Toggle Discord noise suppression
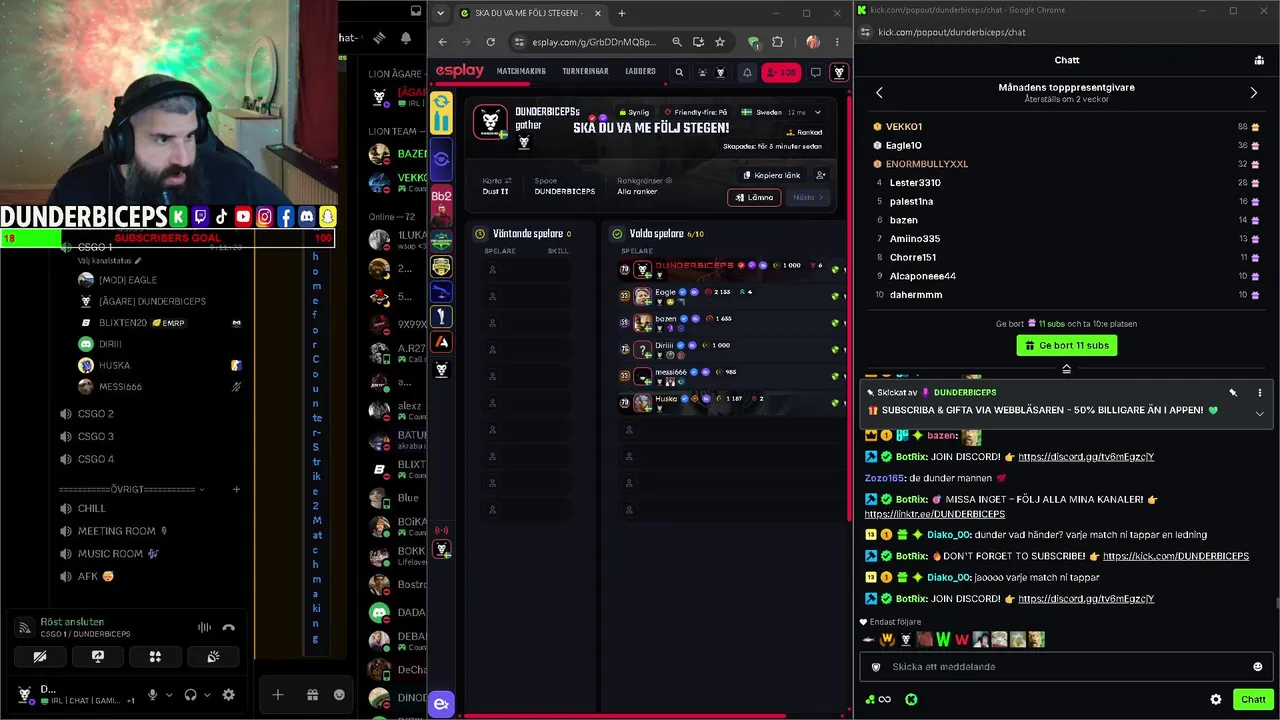The height and width of the screenshot is (720, 1280). (204, 627)
